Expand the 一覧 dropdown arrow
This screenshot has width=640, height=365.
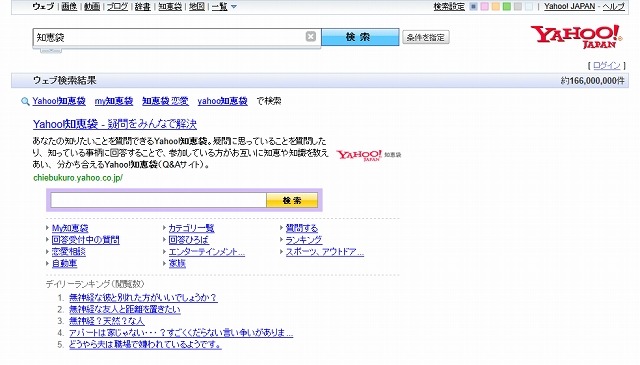pyautogui.click(x=234, y=7)
